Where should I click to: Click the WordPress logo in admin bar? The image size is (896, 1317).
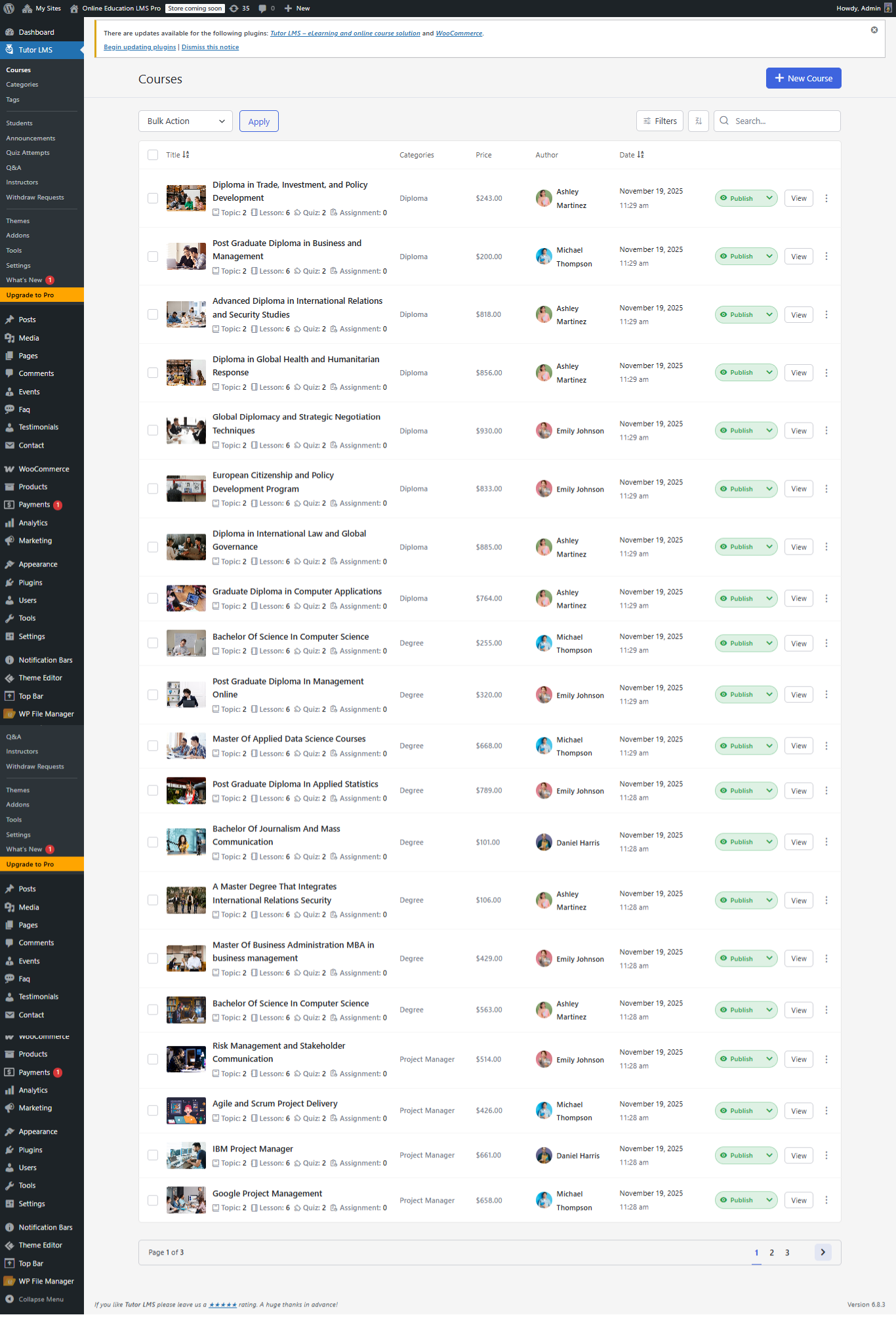9,9
